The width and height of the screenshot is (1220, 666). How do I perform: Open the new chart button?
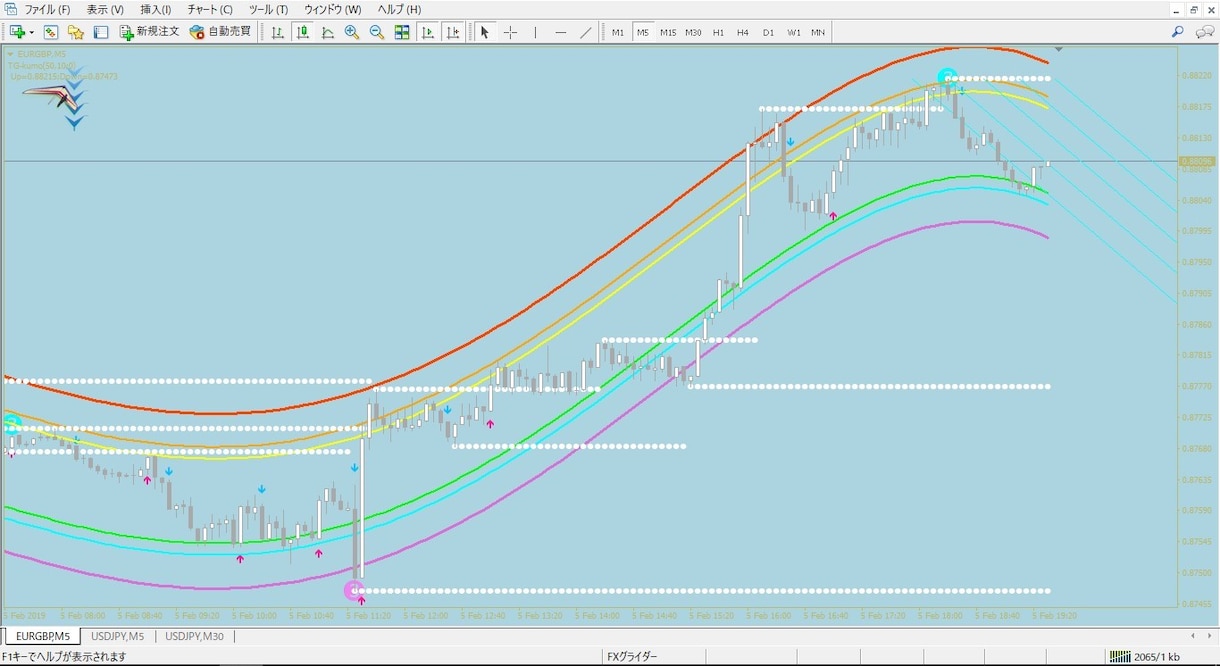pos(17,32)
